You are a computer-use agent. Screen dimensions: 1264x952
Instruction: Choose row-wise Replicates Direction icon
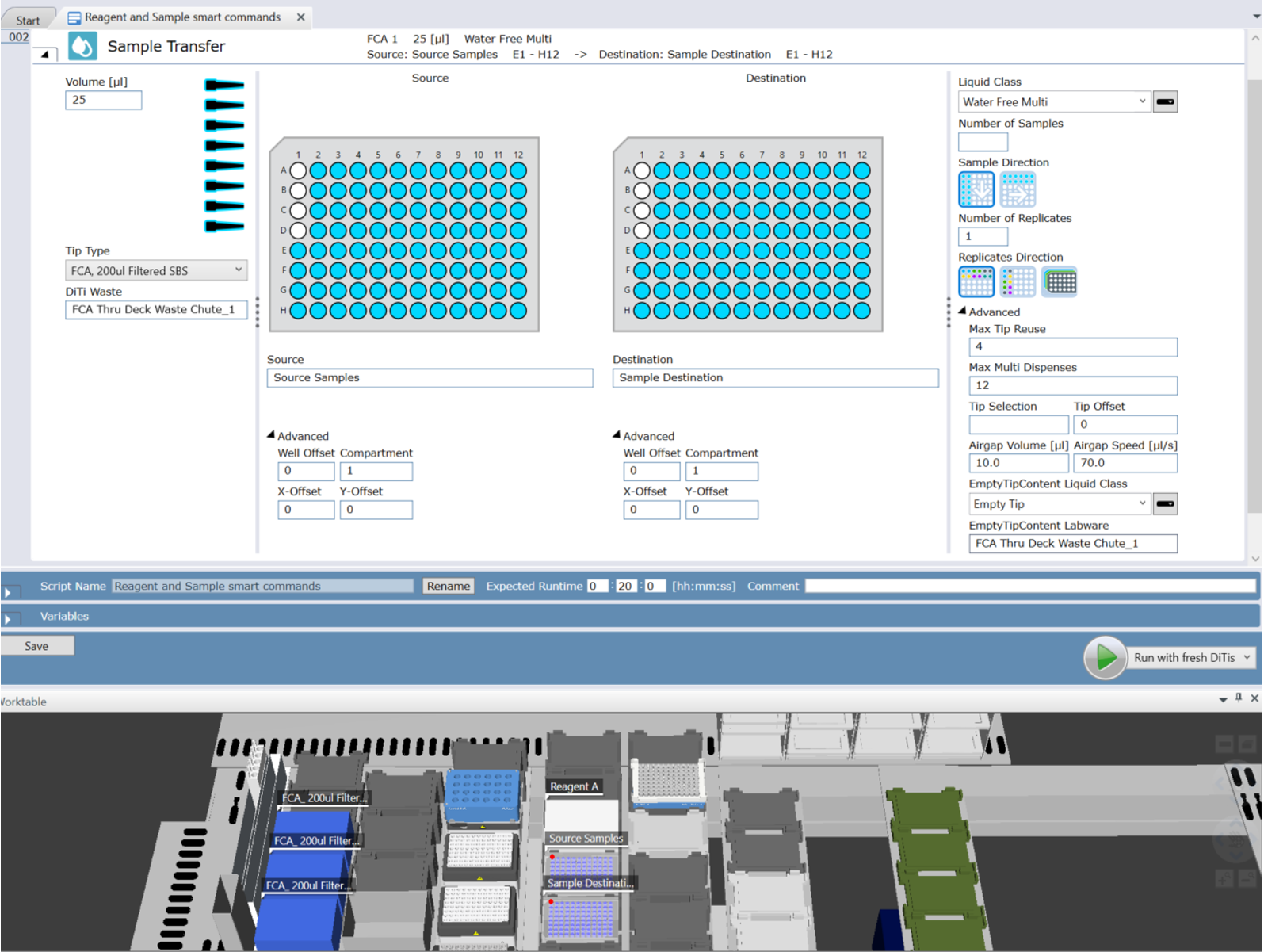coord(976,281)
